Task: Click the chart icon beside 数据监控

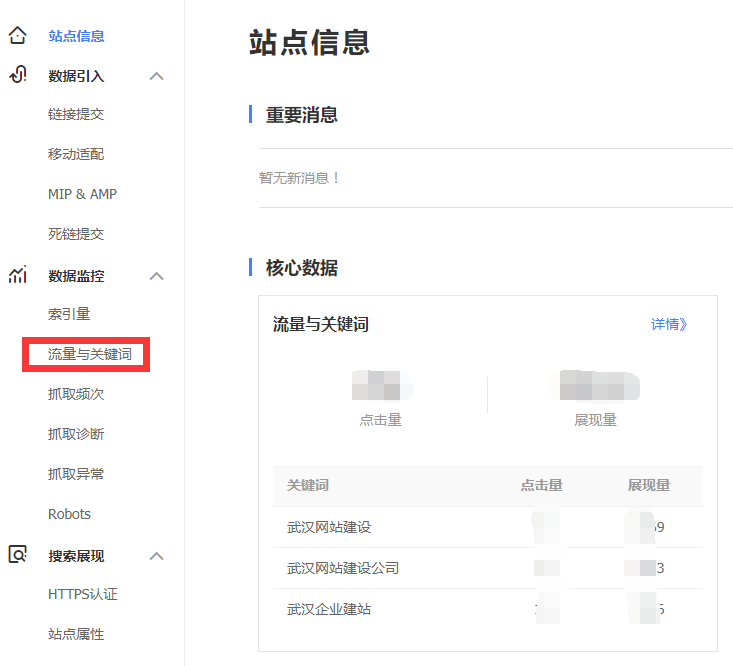Action: pos(17,276)
